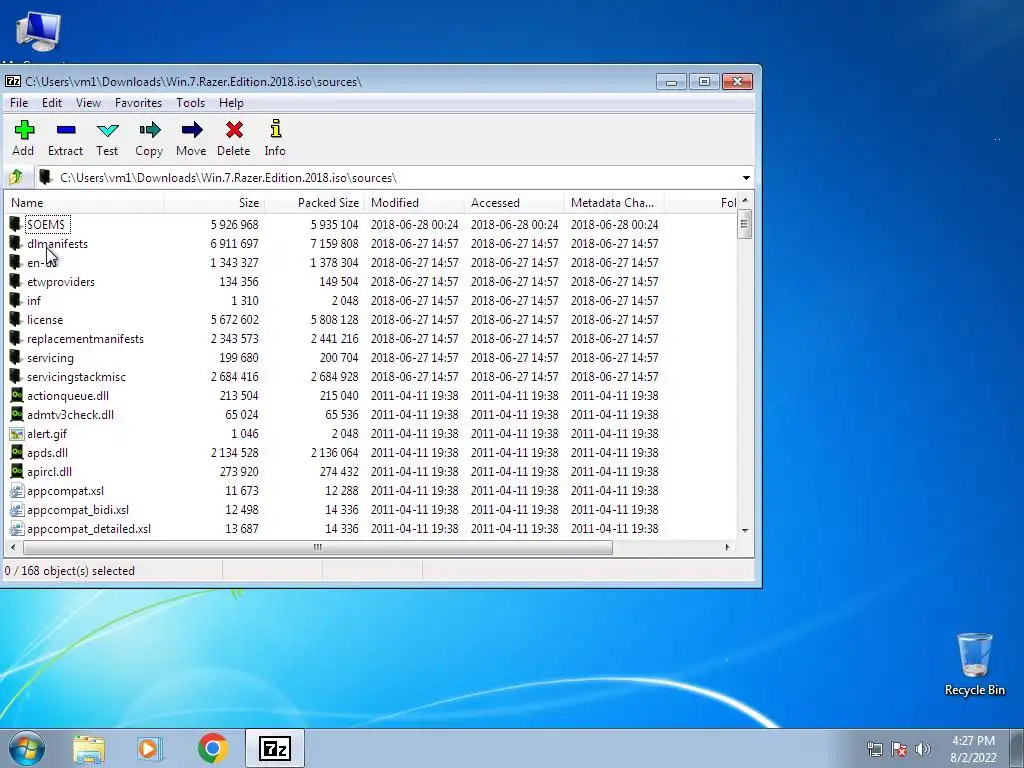Screen dimensions: 1024x768
Task: Open the Edit menu
Action: pyautogui.click(x=52, y=103)
